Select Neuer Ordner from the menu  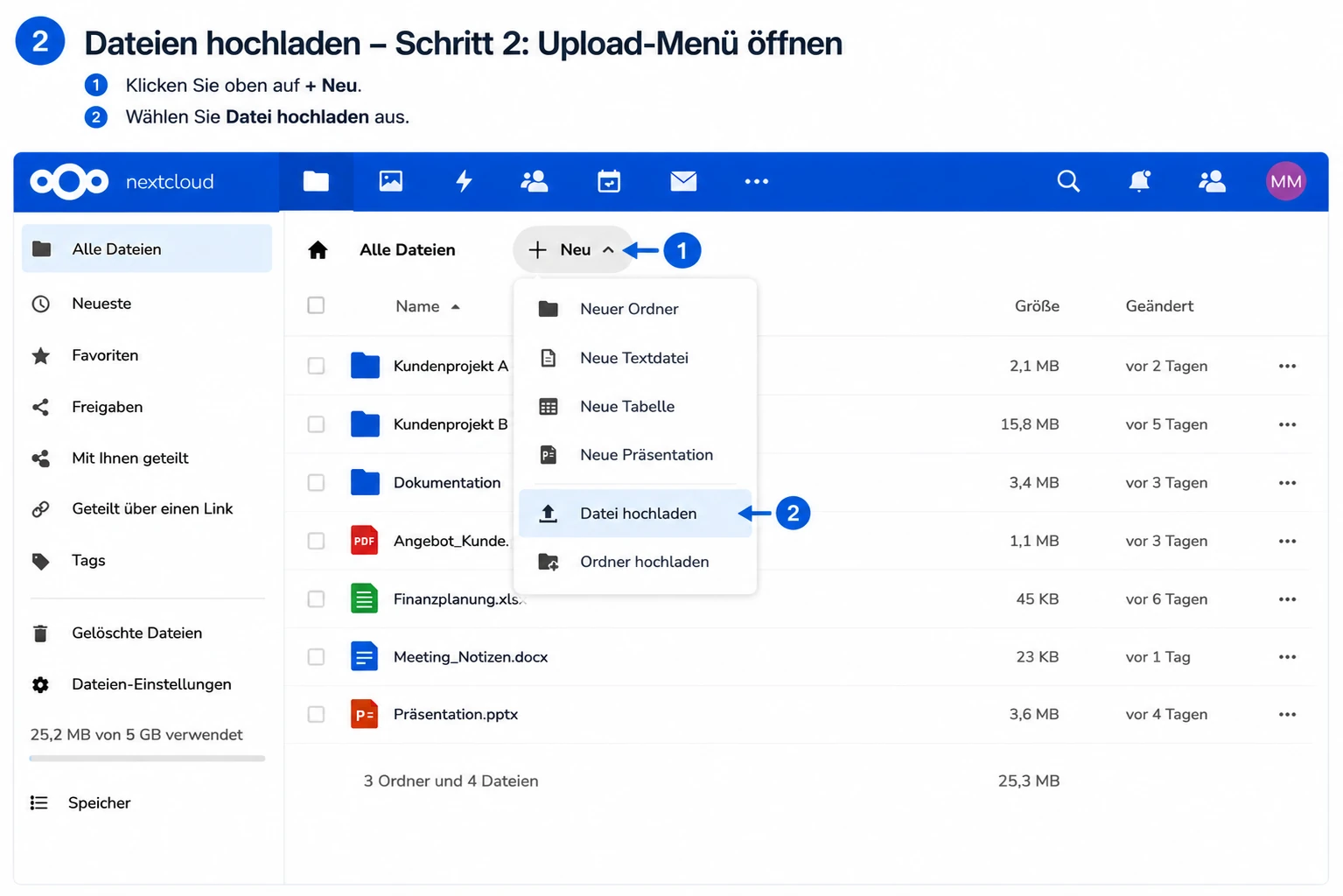(635, 309)
